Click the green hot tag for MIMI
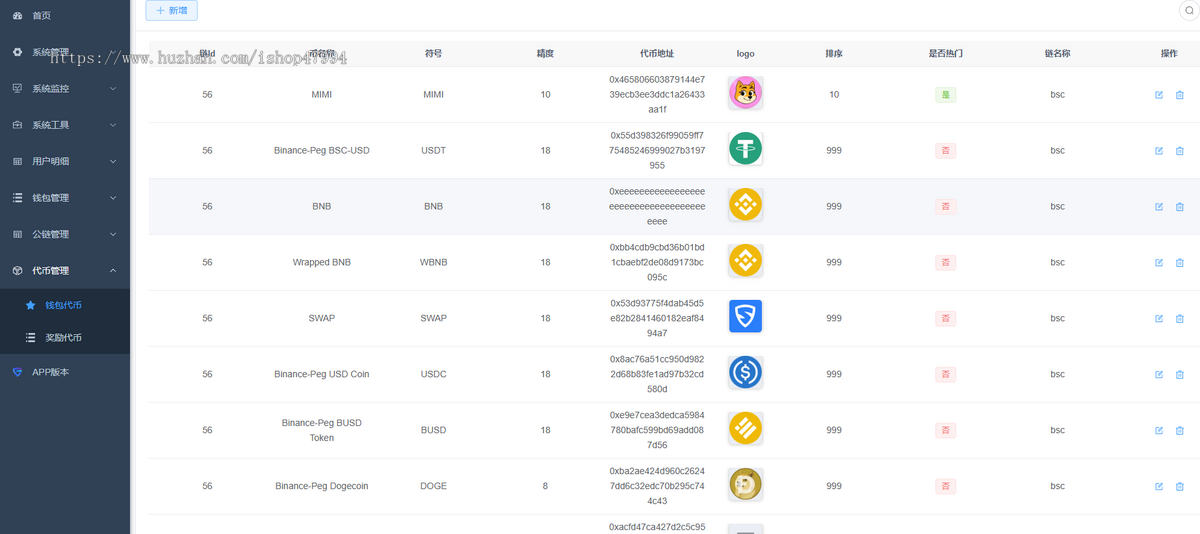The width and height of the screenshot is (1200, 534). (945, 95)
